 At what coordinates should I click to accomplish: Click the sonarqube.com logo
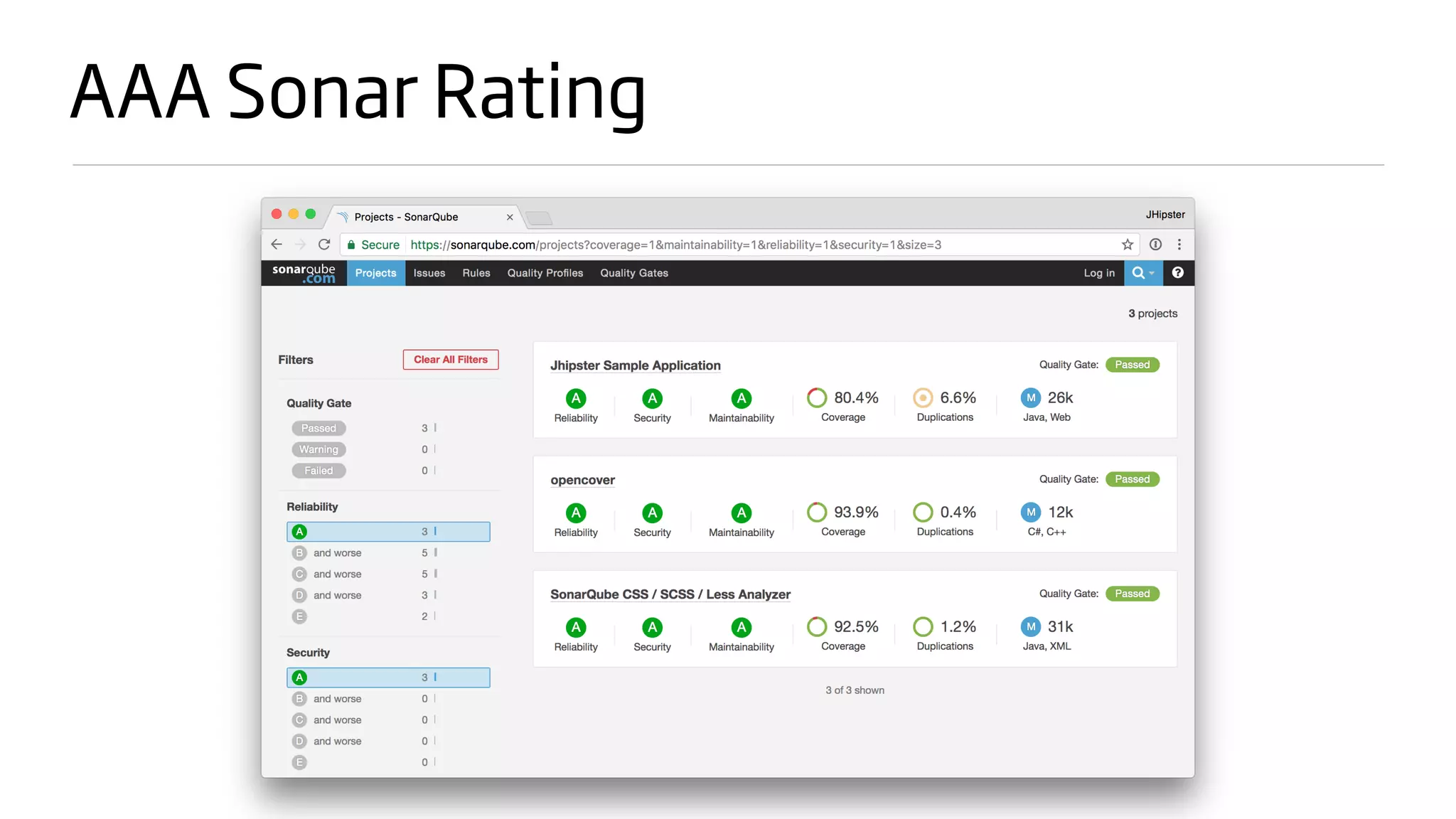tap(304, 274)
